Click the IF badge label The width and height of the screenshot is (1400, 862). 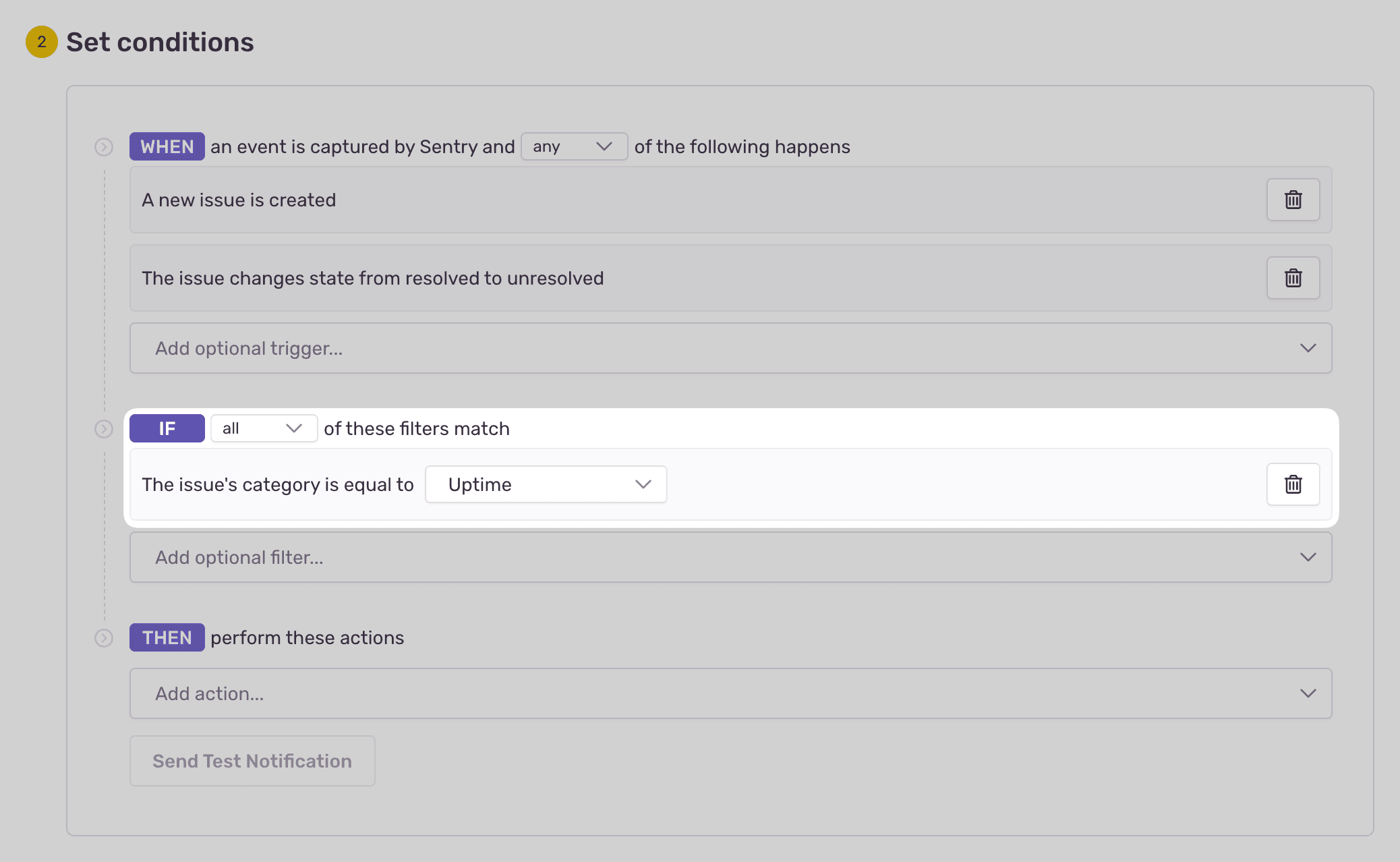tap(167, 428)
